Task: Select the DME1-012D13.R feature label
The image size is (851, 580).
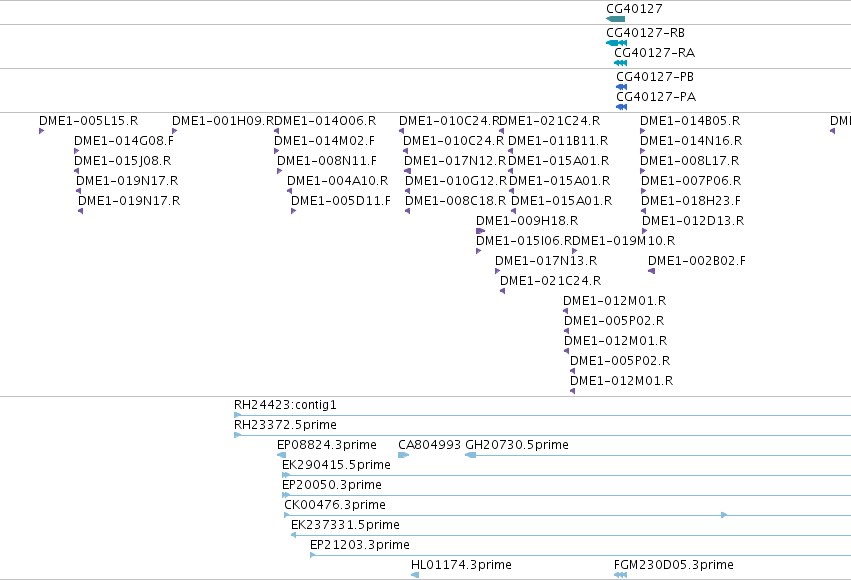Action: pyautogui.click(x=693, y=221)
